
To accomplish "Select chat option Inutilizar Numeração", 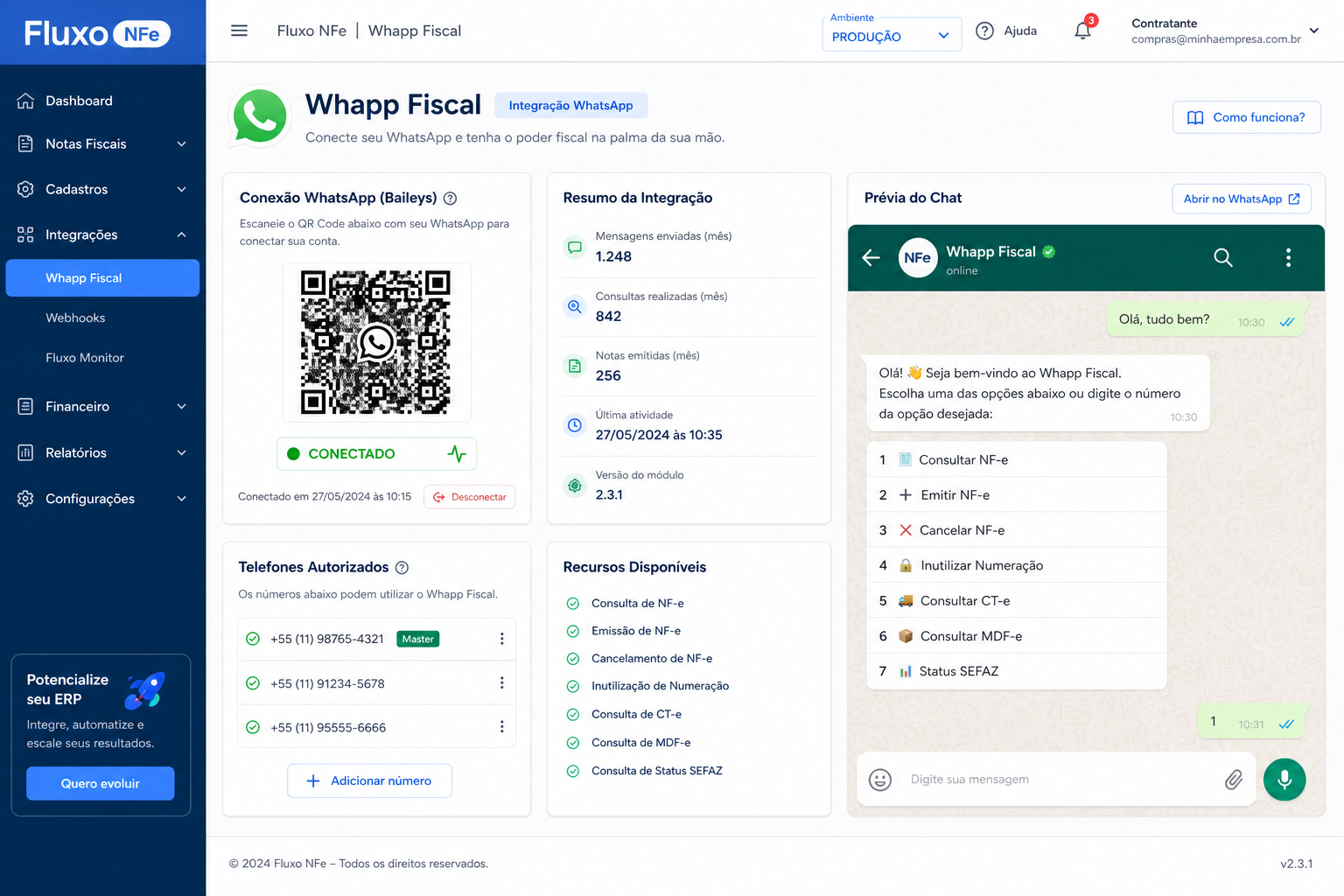I will (x=1017, y=565).
